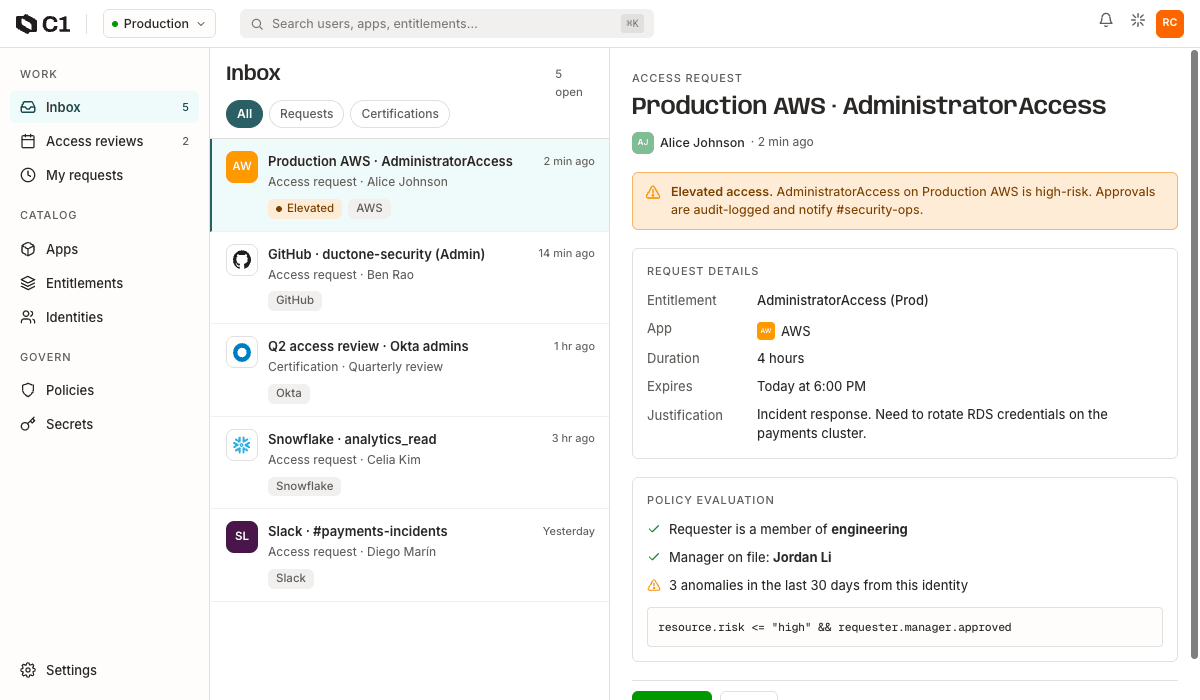Click the small AWS icon in App row
The height and width of the screenshot is (700, 1200).
pos(766,331)
